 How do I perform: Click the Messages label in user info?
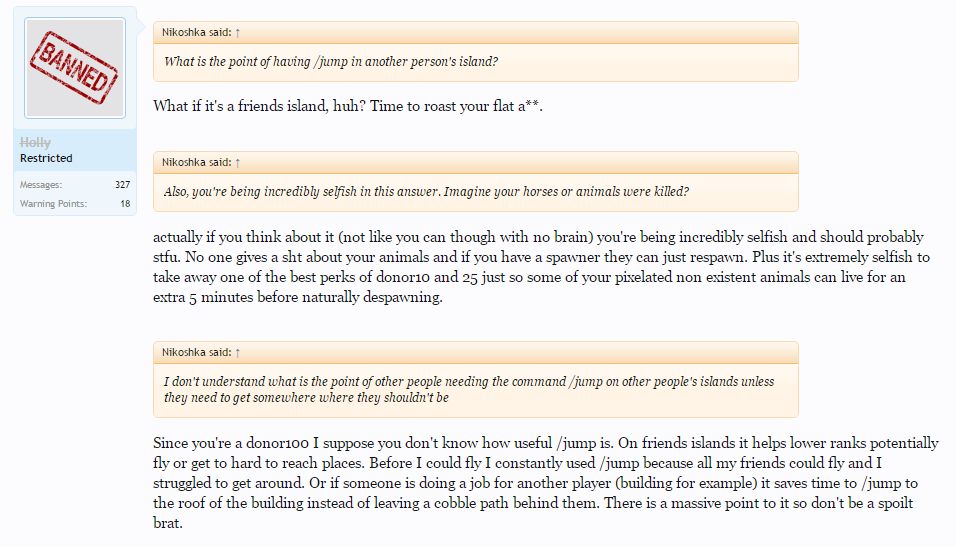(x=40, y=185)
